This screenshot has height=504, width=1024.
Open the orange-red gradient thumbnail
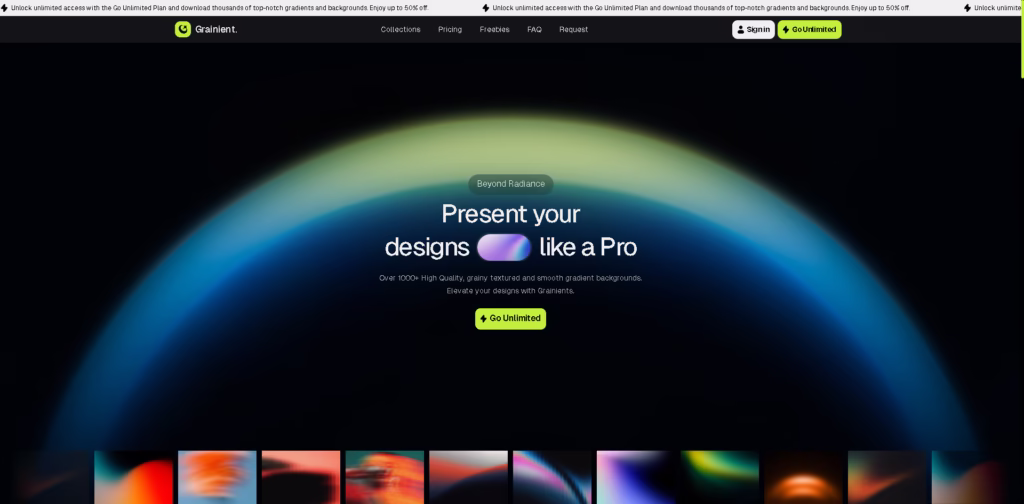click(x=133, y=477)
